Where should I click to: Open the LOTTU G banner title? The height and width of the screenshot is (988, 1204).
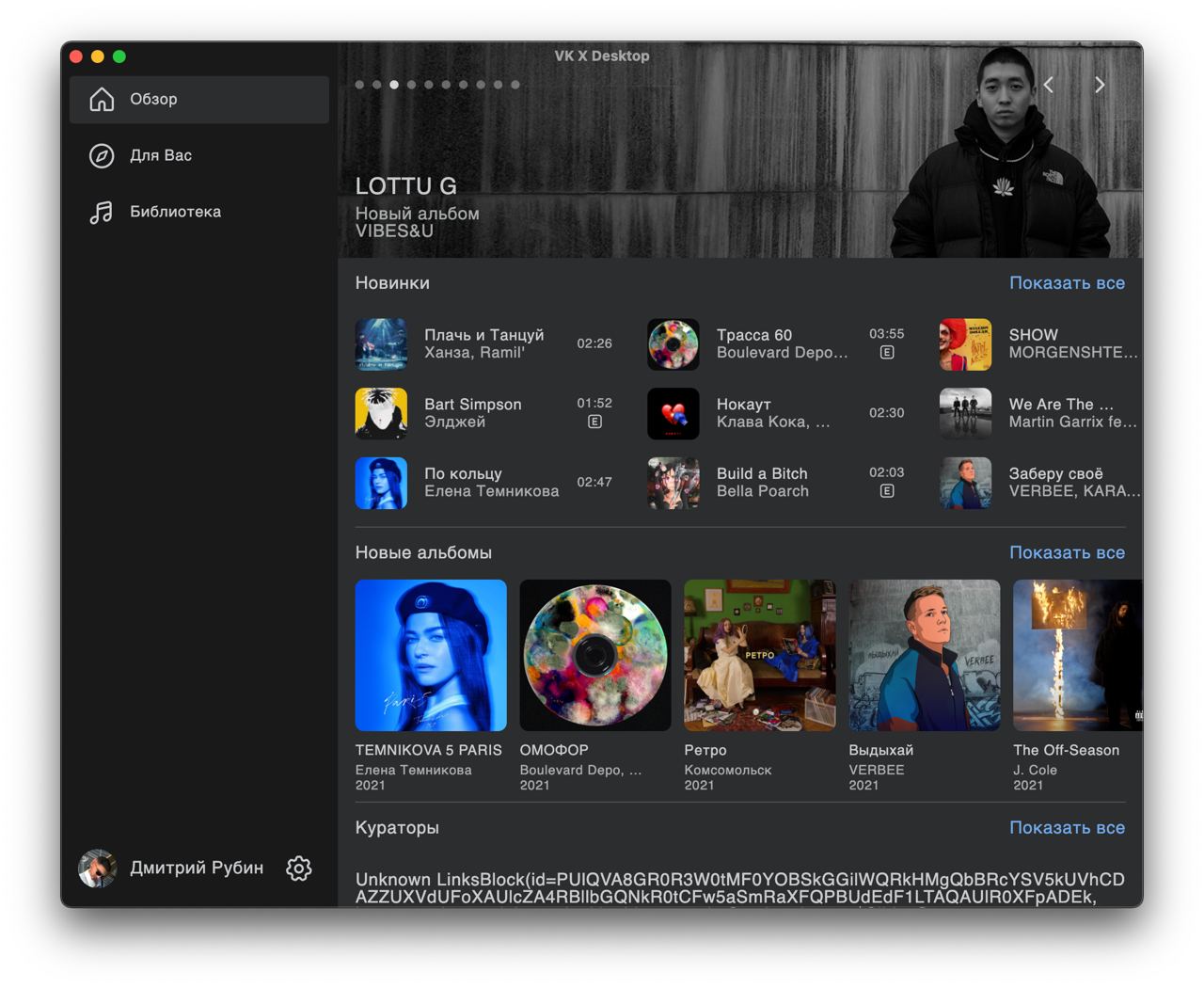tap(405, 186)
